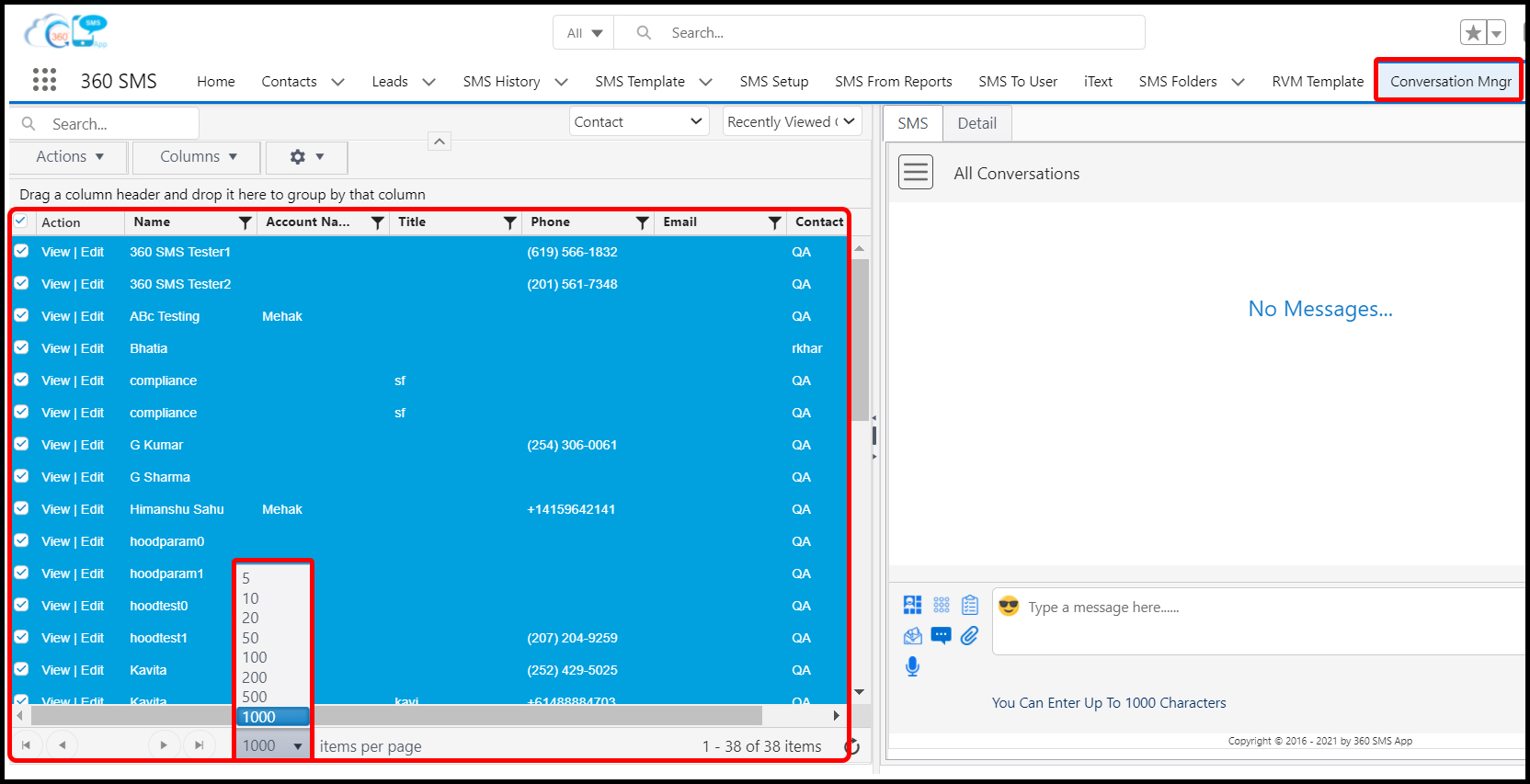Click the chat bubble icon
Image resolution: width=1530 pixels, height=784 pixels.
coord(942,636)
